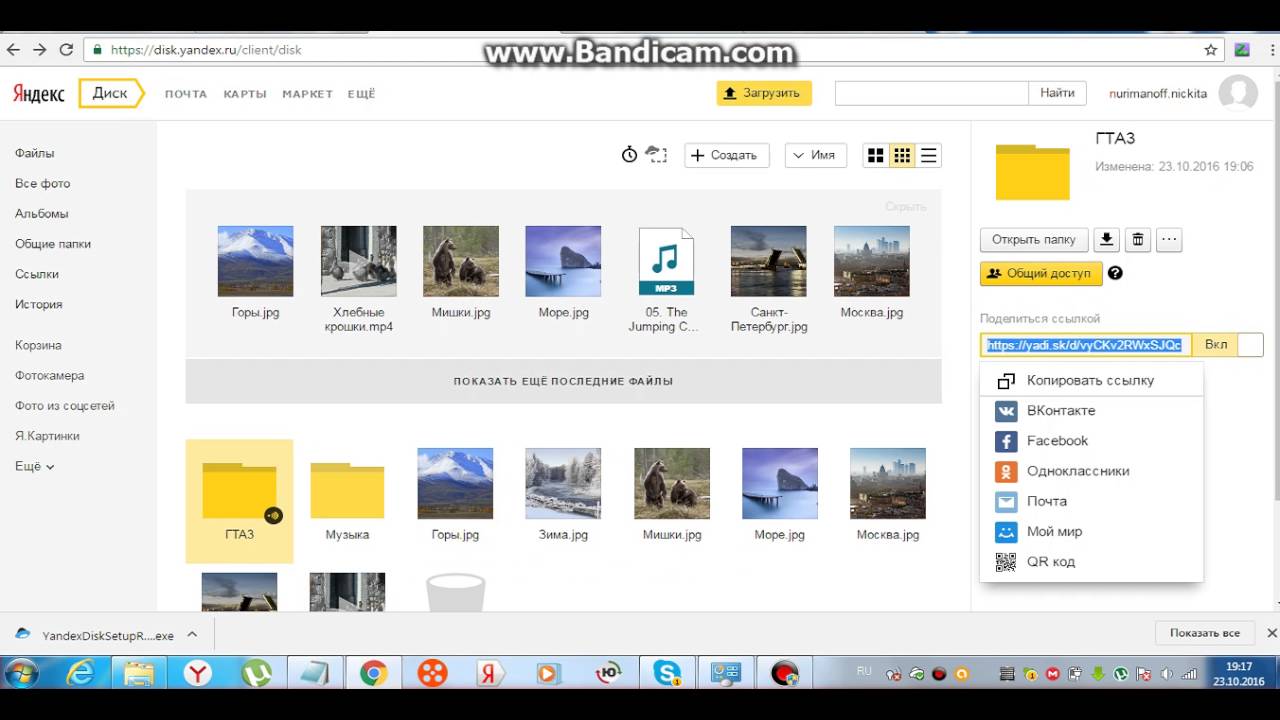Switch to large tiles view
Screen dimensions: 1280x720
[x=876, y=155]
